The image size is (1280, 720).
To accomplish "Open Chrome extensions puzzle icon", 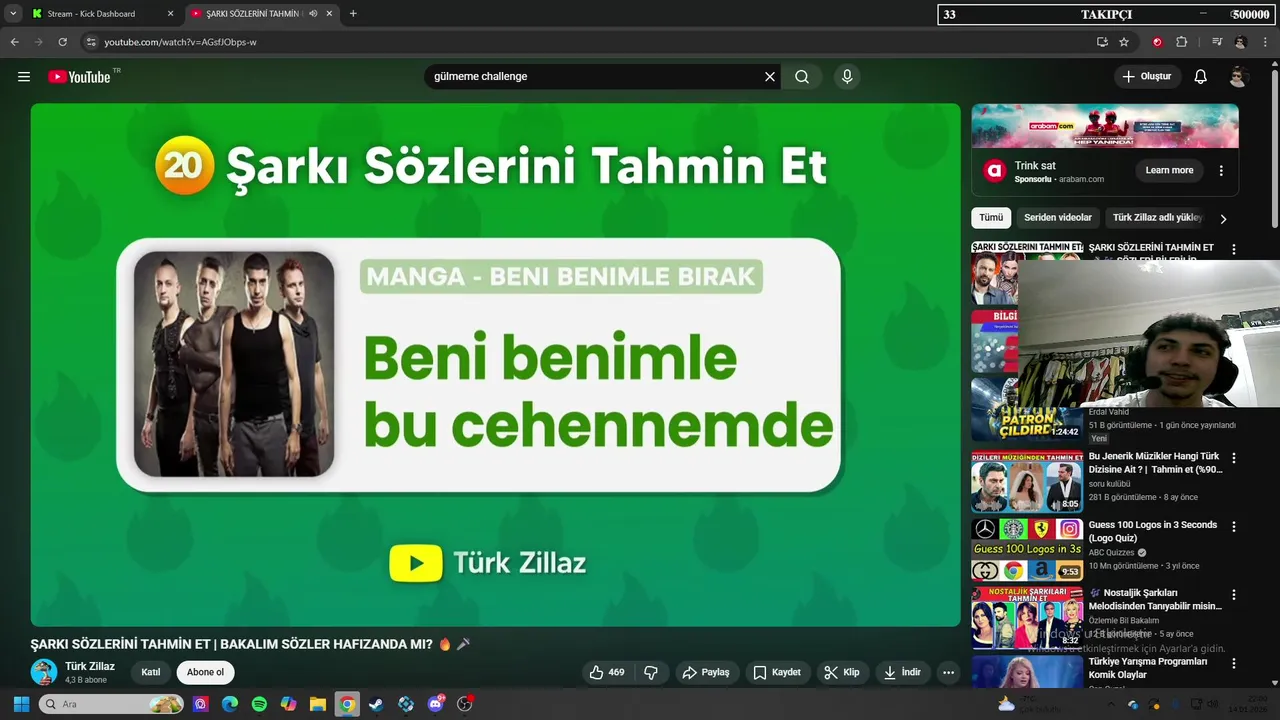I will pyautogui.click(x=1182, y=42).
